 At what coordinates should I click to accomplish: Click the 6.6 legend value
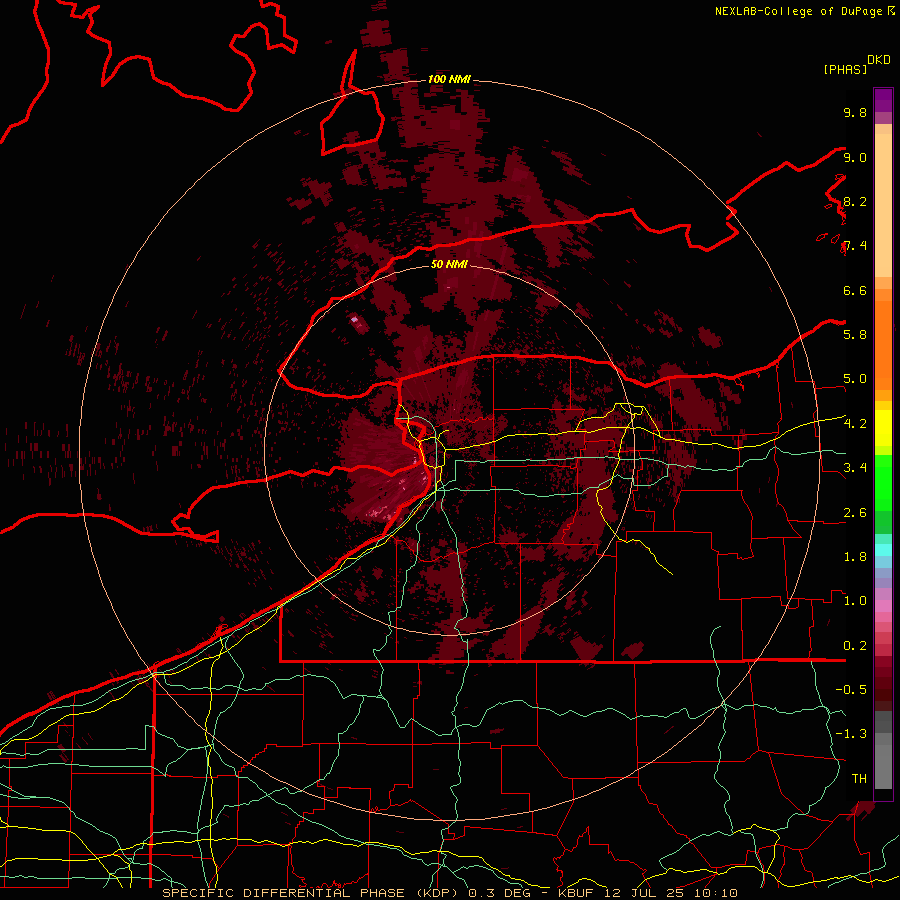point(855,290)
